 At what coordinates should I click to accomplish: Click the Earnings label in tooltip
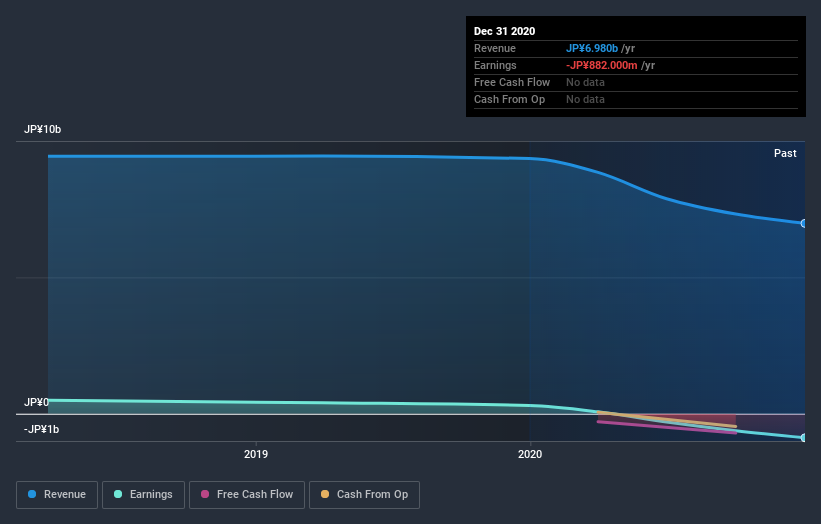point(495,65)
